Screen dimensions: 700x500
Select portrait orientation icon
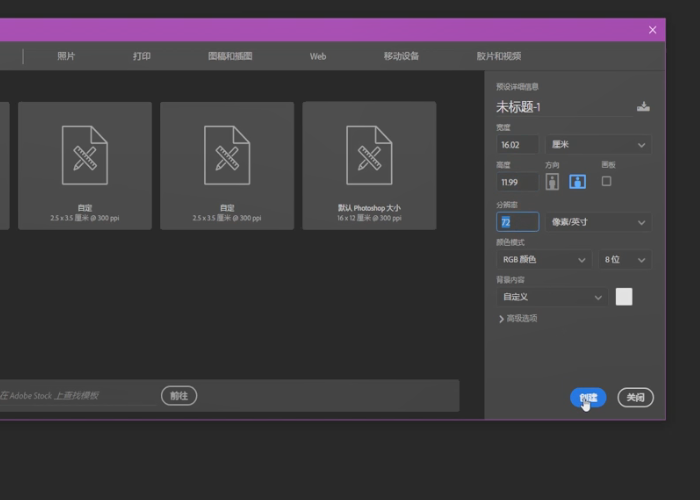click(x=552, y=182)
